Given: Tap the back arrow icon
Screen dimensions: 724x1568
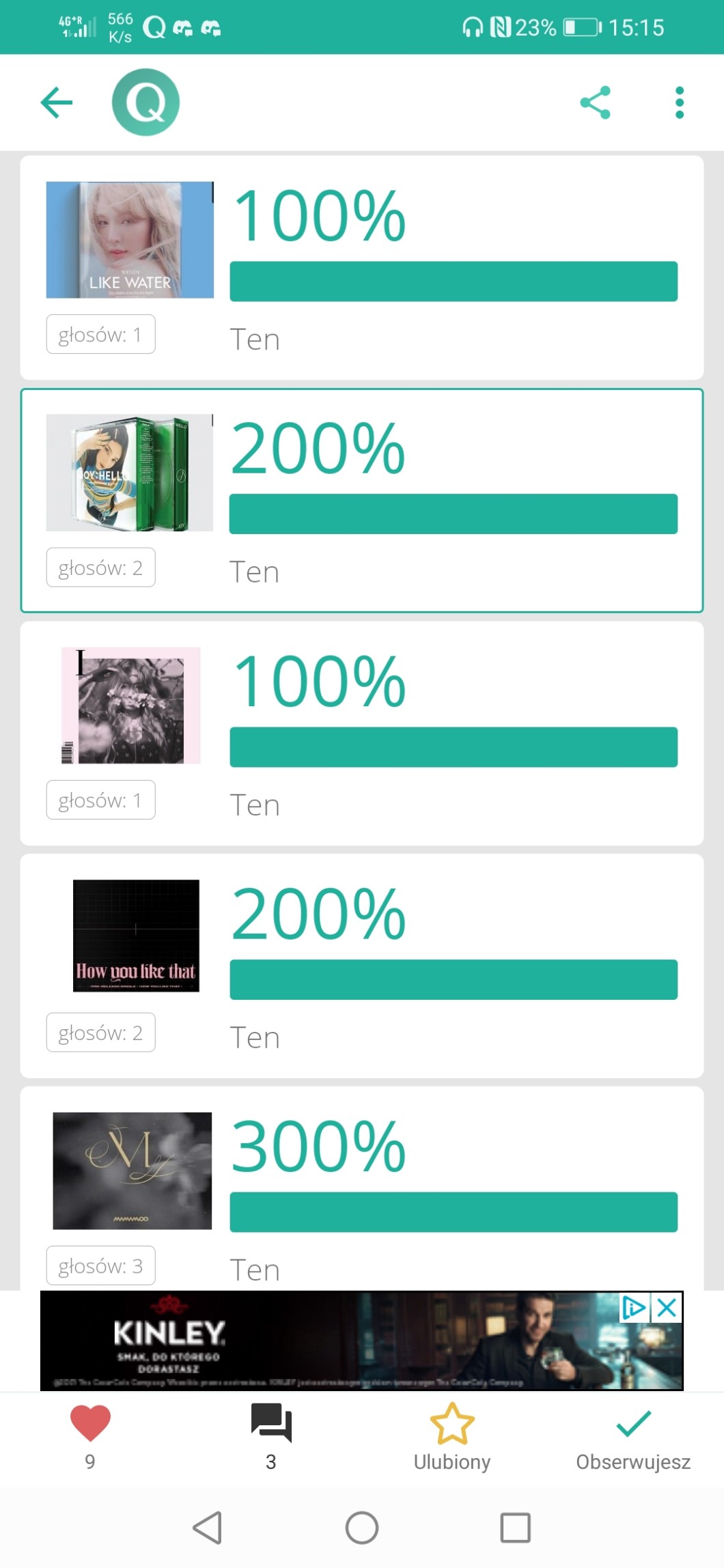Looking at the screenshot, I should click(x=57, y=102).
